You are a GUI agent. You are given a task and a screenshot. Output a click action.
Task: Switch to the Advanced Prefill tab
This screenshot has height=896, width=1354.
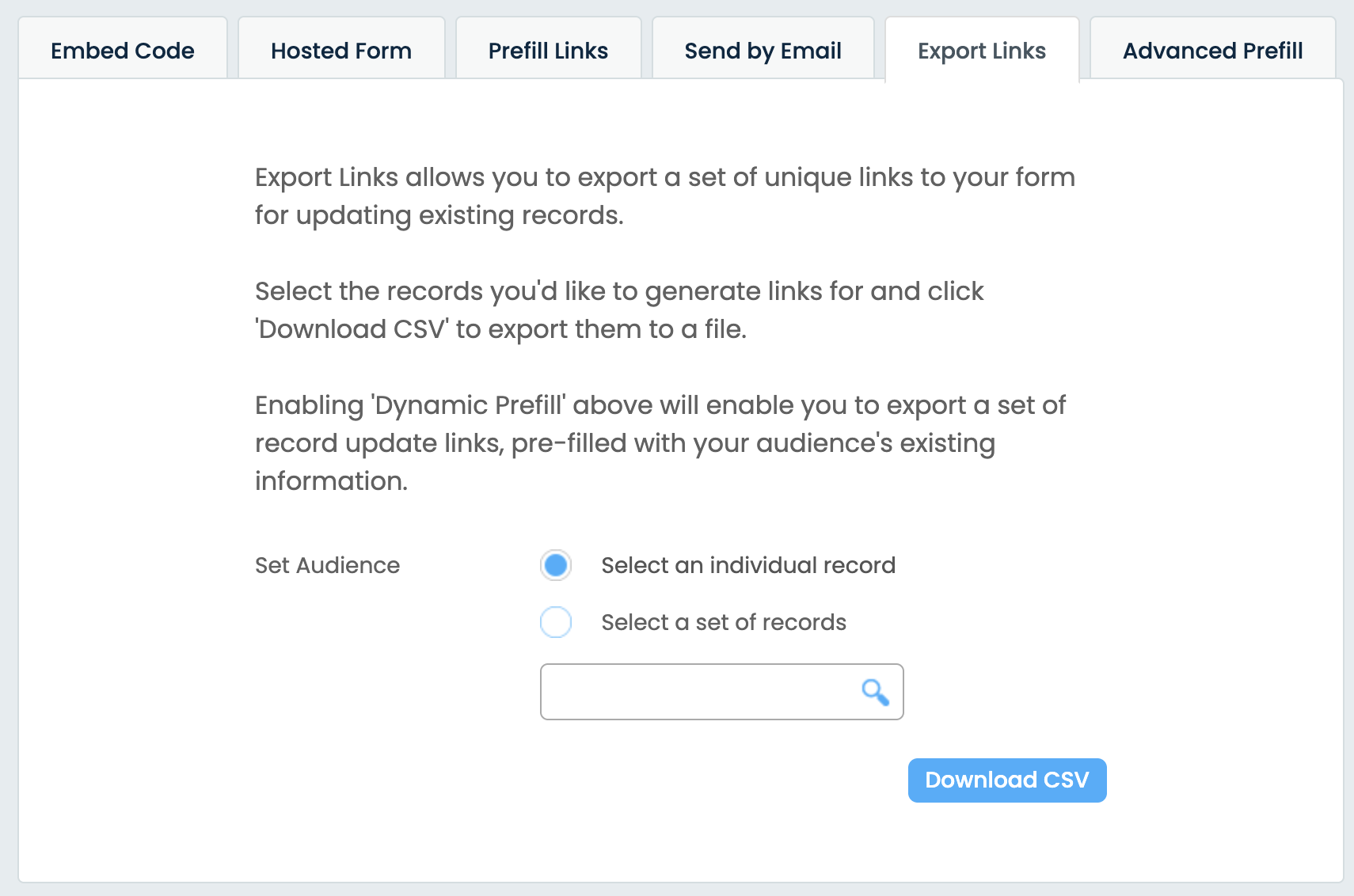point(1212,51)
